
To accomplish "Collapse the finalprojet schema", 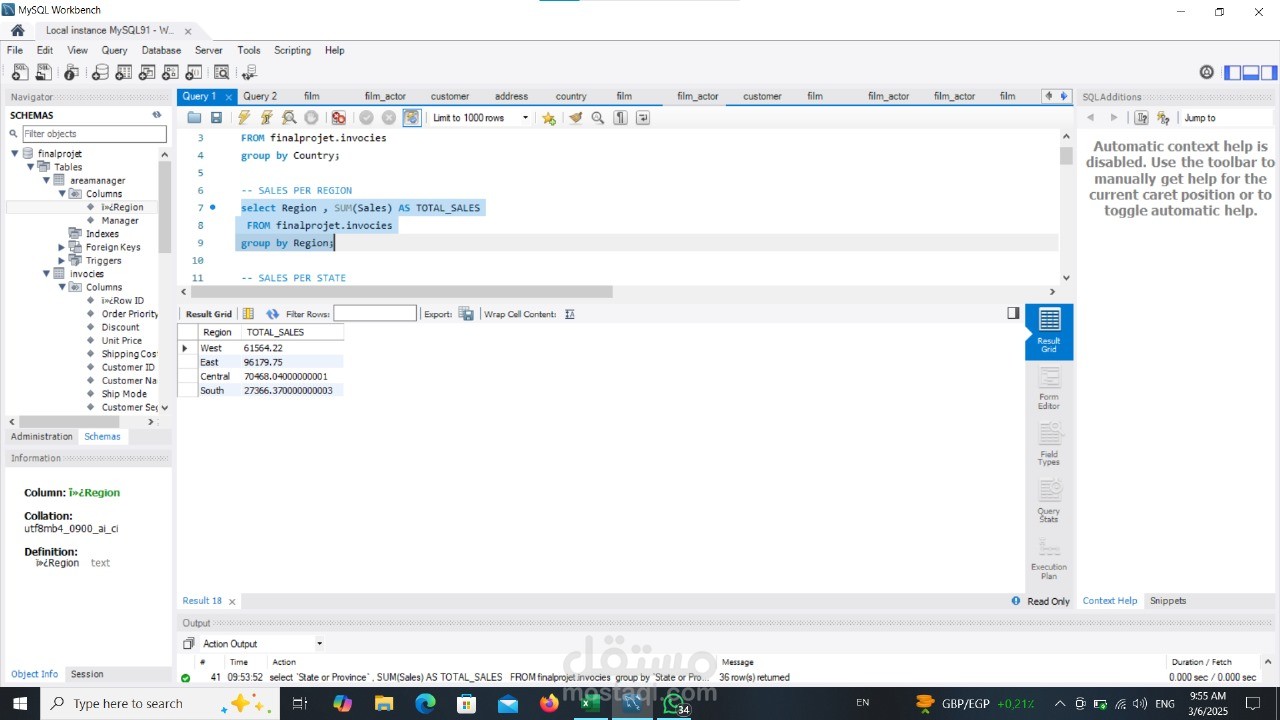I will click(x=15, y=154).
